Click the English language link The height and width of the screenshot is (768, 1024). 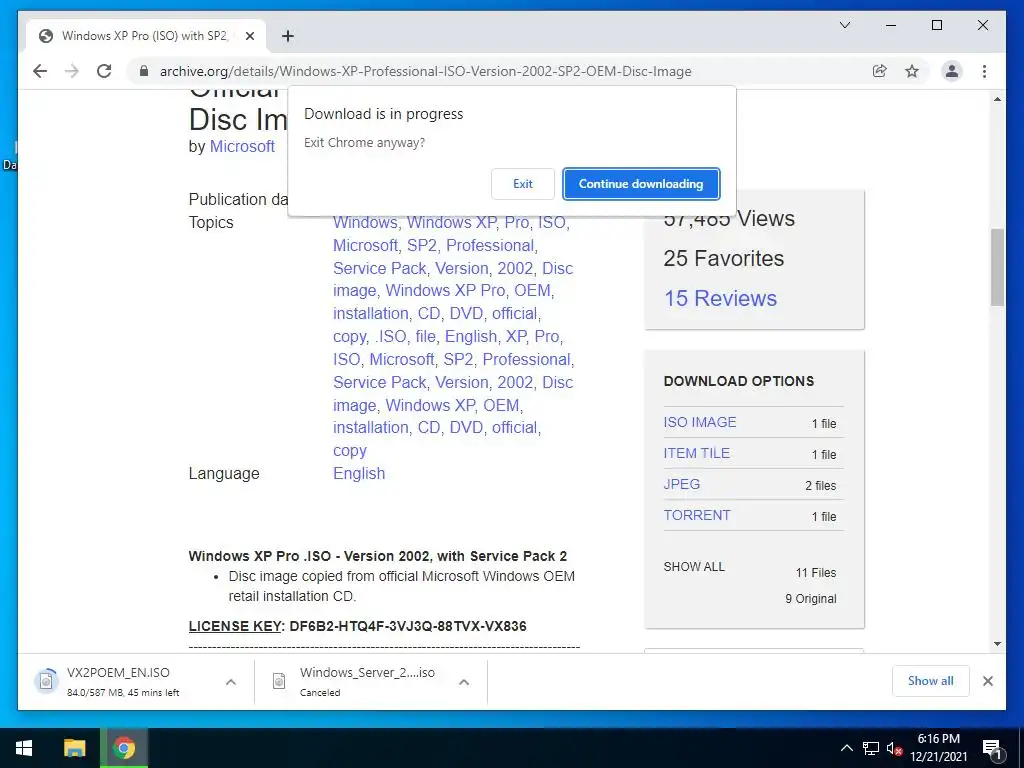coord(359,473)
